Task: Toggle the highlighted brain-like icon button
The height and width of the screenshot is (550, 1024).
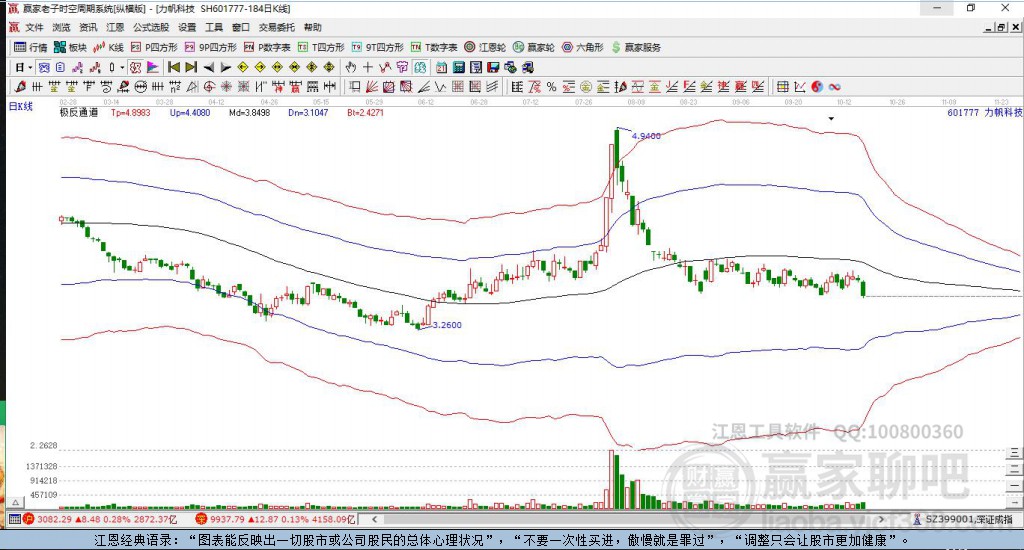Action: [420, 67]
